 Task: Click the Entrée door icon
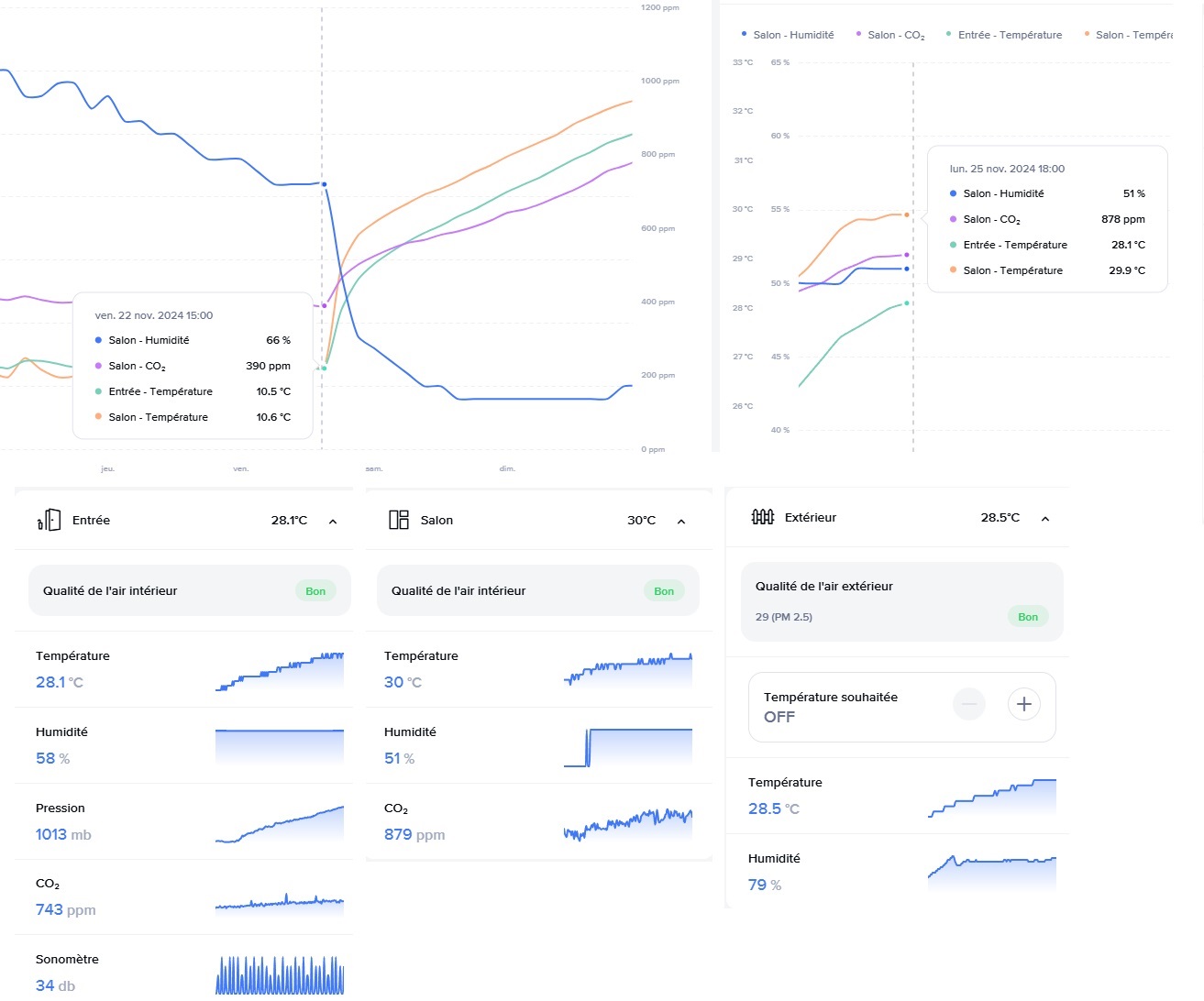(49, 521)
